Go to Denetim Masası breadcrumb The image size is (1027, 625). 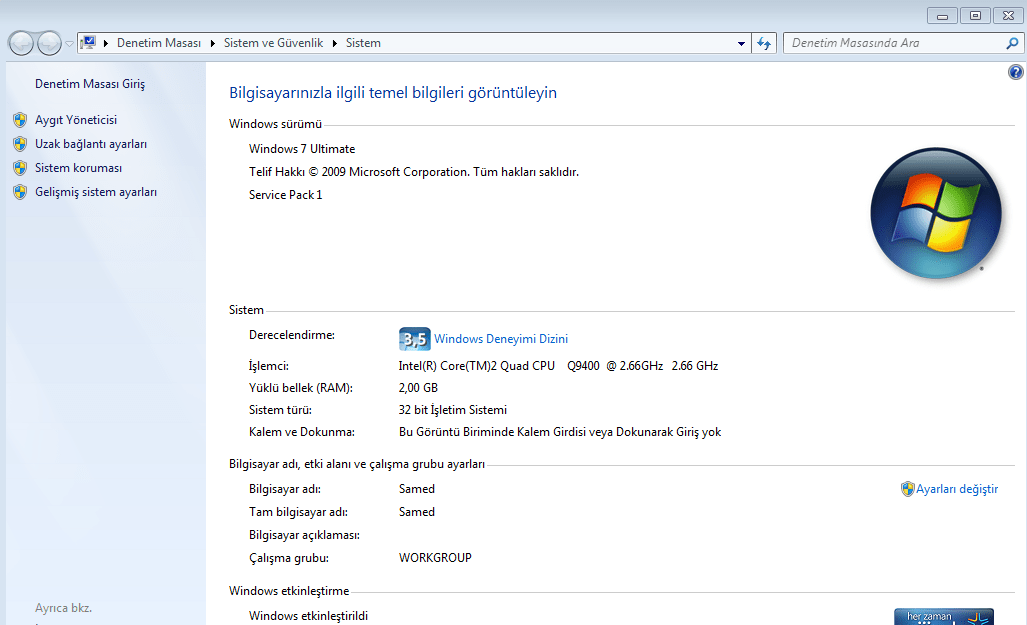[159, 43]
